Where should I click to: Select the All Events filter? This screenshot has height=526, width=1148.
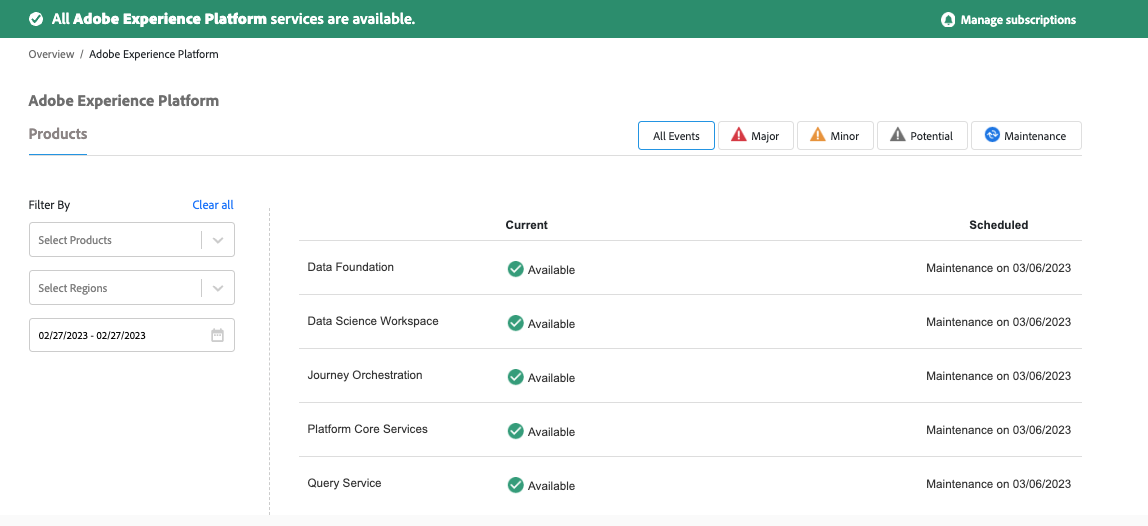[x=676, y=136]
